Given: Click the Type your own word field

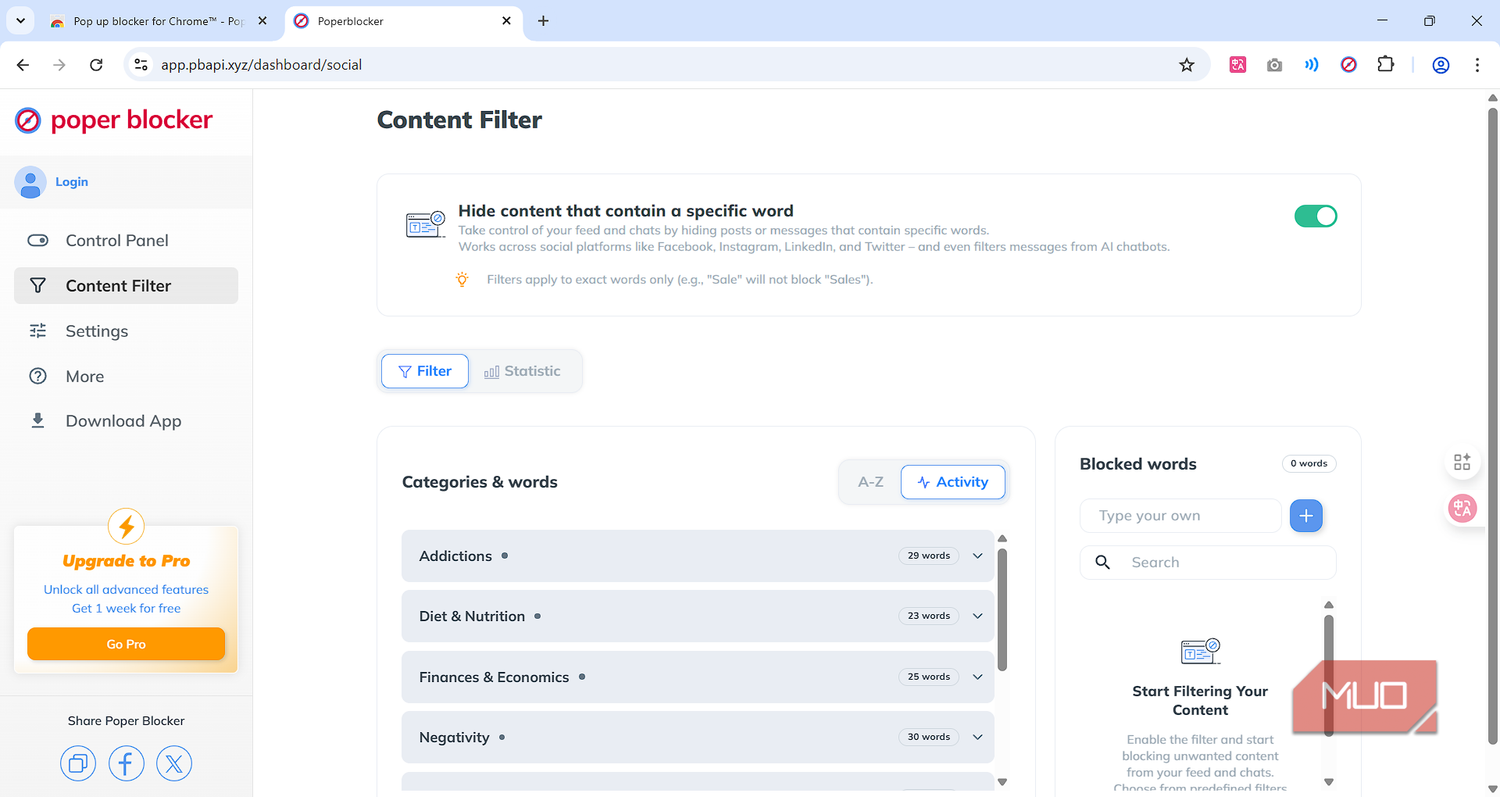Looking at the screenshot, I should (1180, 516).
